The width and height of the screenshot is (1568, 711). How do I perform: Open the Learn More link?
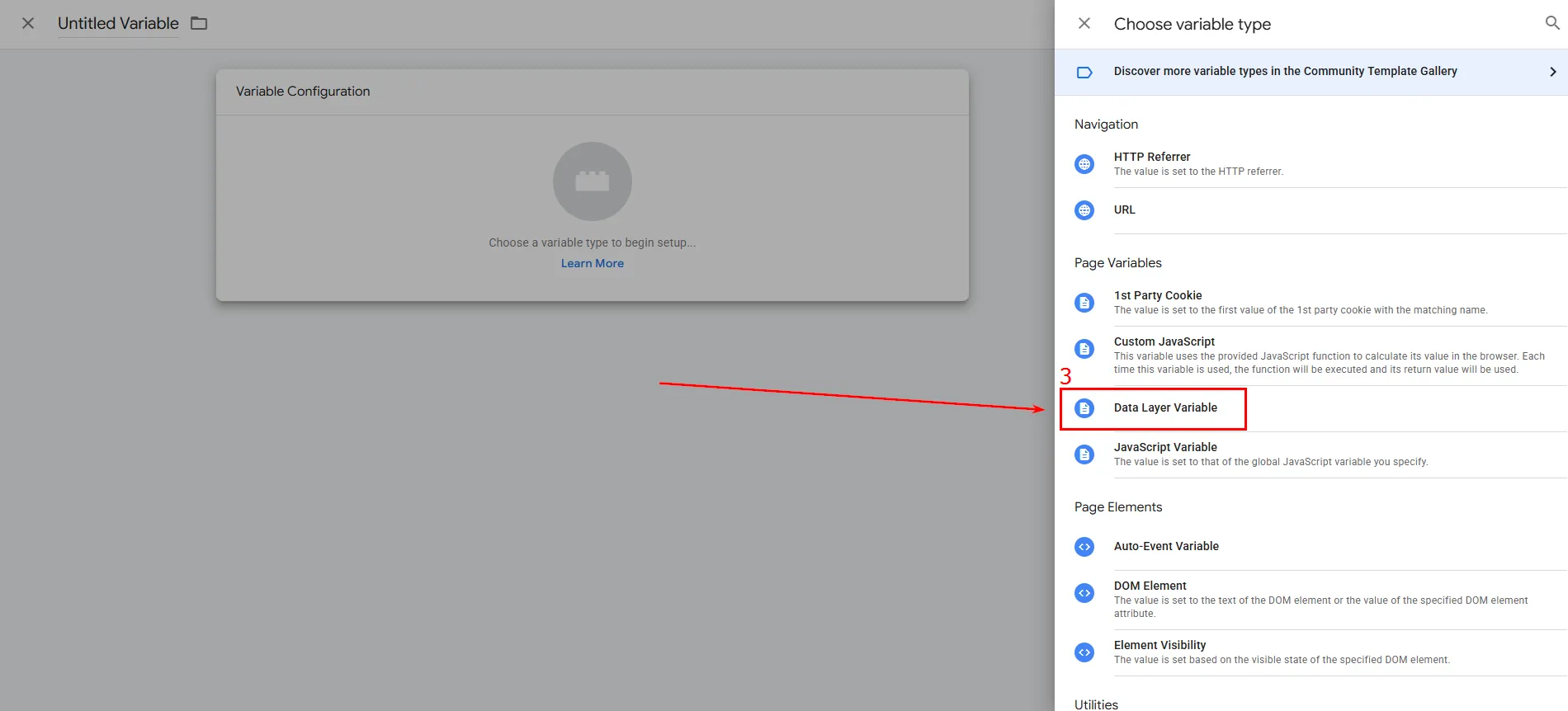click(x=592, y=263)
